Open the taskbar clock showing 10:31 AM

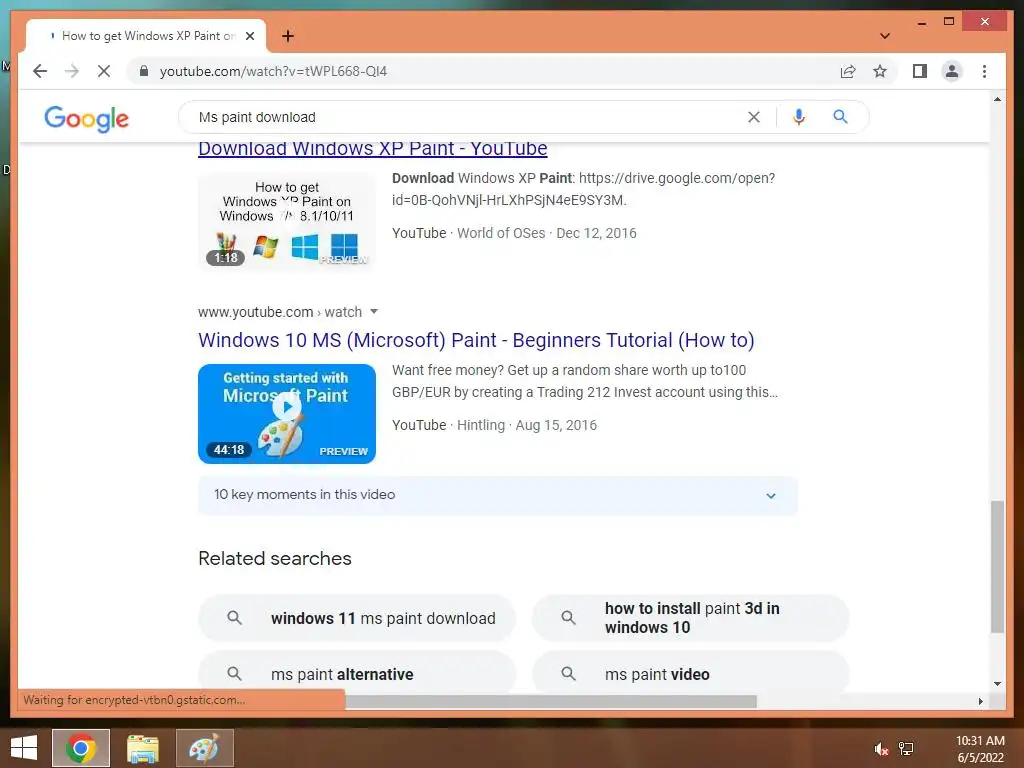click(x=980, y=749)
